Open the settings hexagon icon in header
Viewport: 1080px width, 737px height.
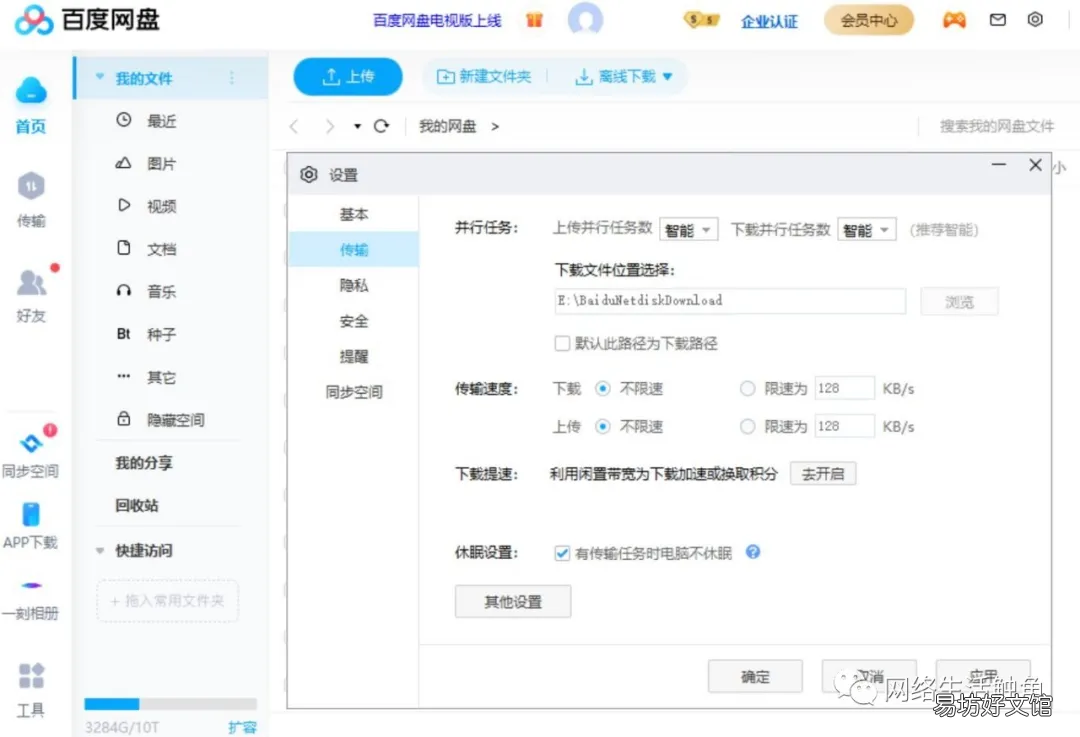point(1035,19)
